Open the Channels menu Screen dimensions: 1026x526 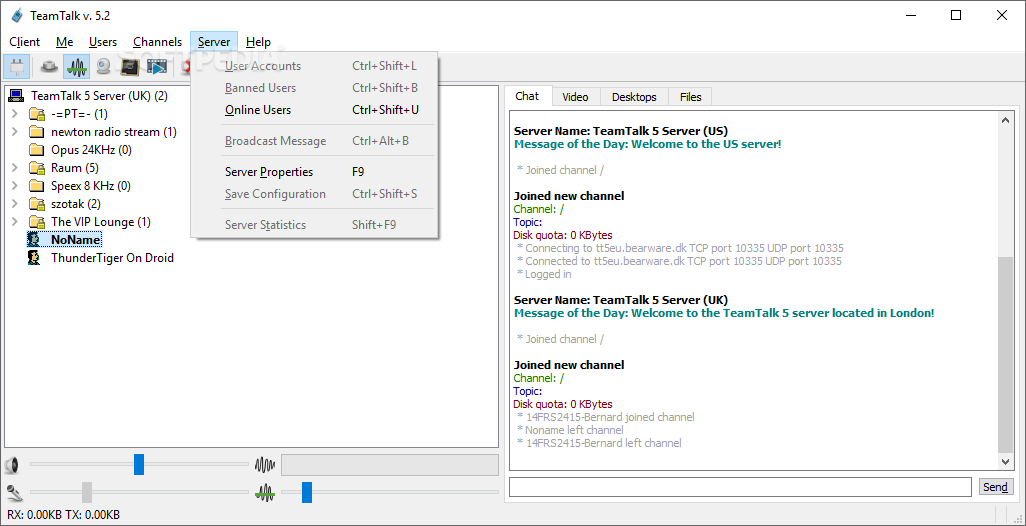click(x=157, y=42)
